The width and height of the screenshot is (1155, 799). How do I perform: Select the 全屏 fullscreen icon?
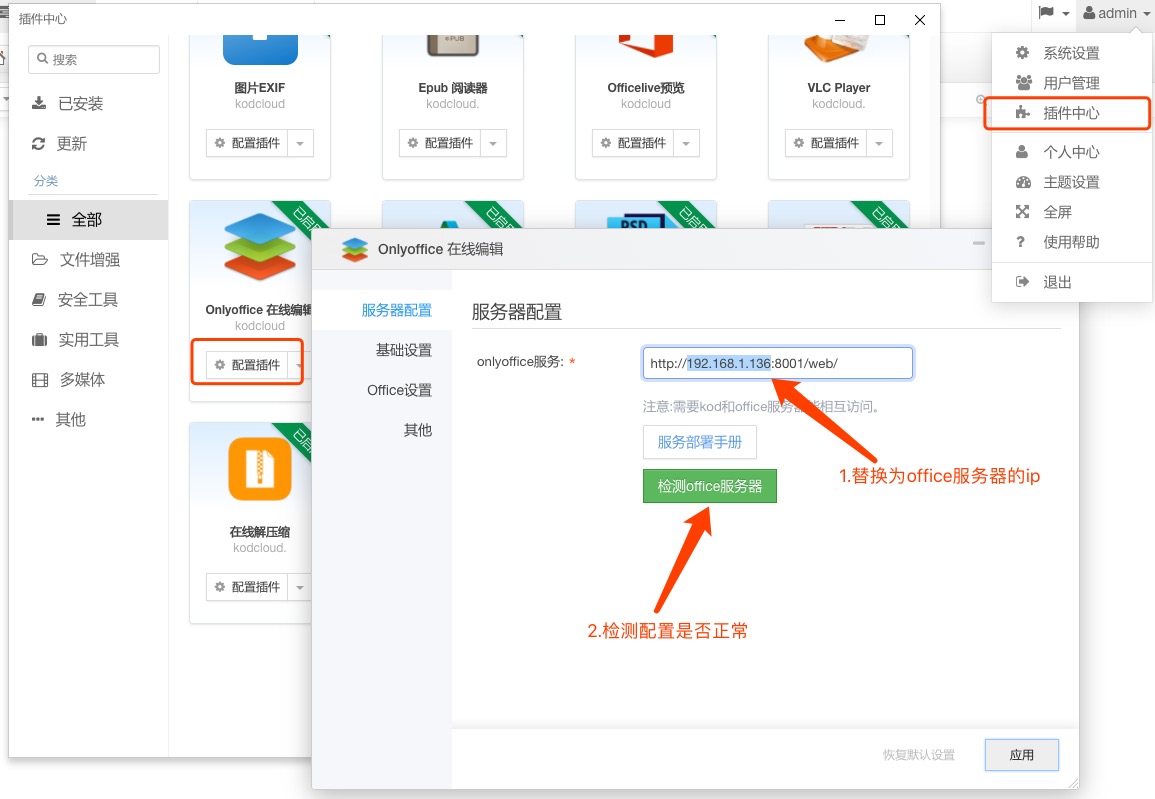[1021, 211]
